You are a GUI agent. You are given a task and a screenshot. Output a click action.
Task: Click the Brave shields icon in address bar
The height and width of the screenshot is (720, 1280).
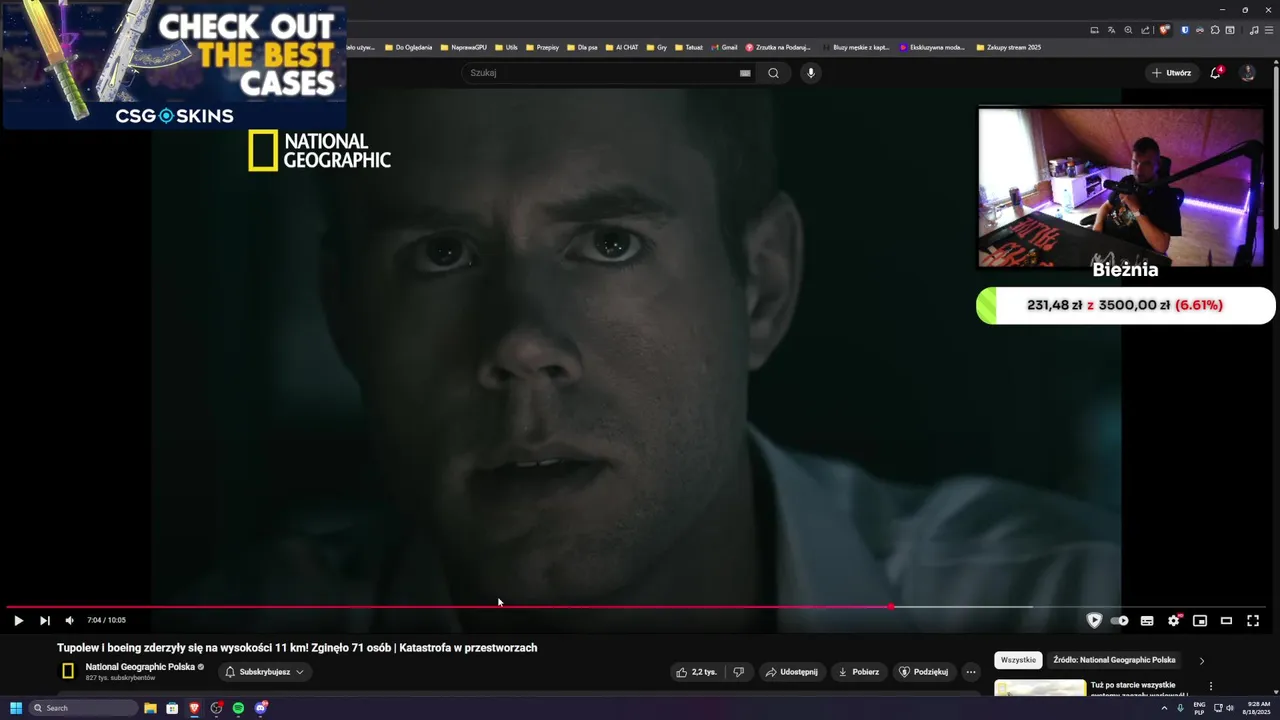pos(1164,30)
